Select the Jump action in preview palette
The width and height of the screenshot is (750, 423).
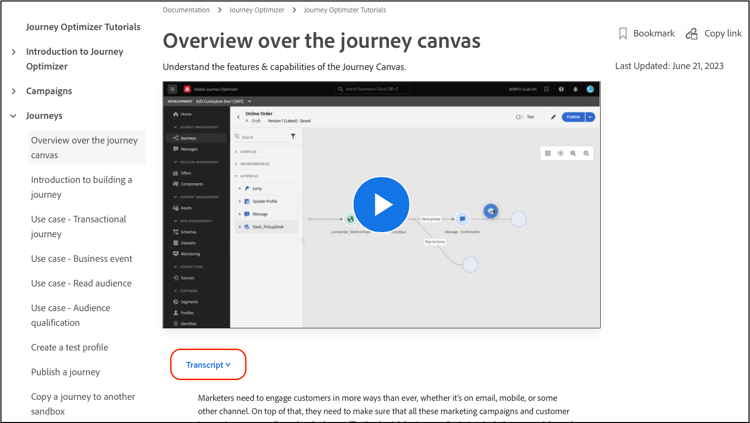tap(267, 189)
